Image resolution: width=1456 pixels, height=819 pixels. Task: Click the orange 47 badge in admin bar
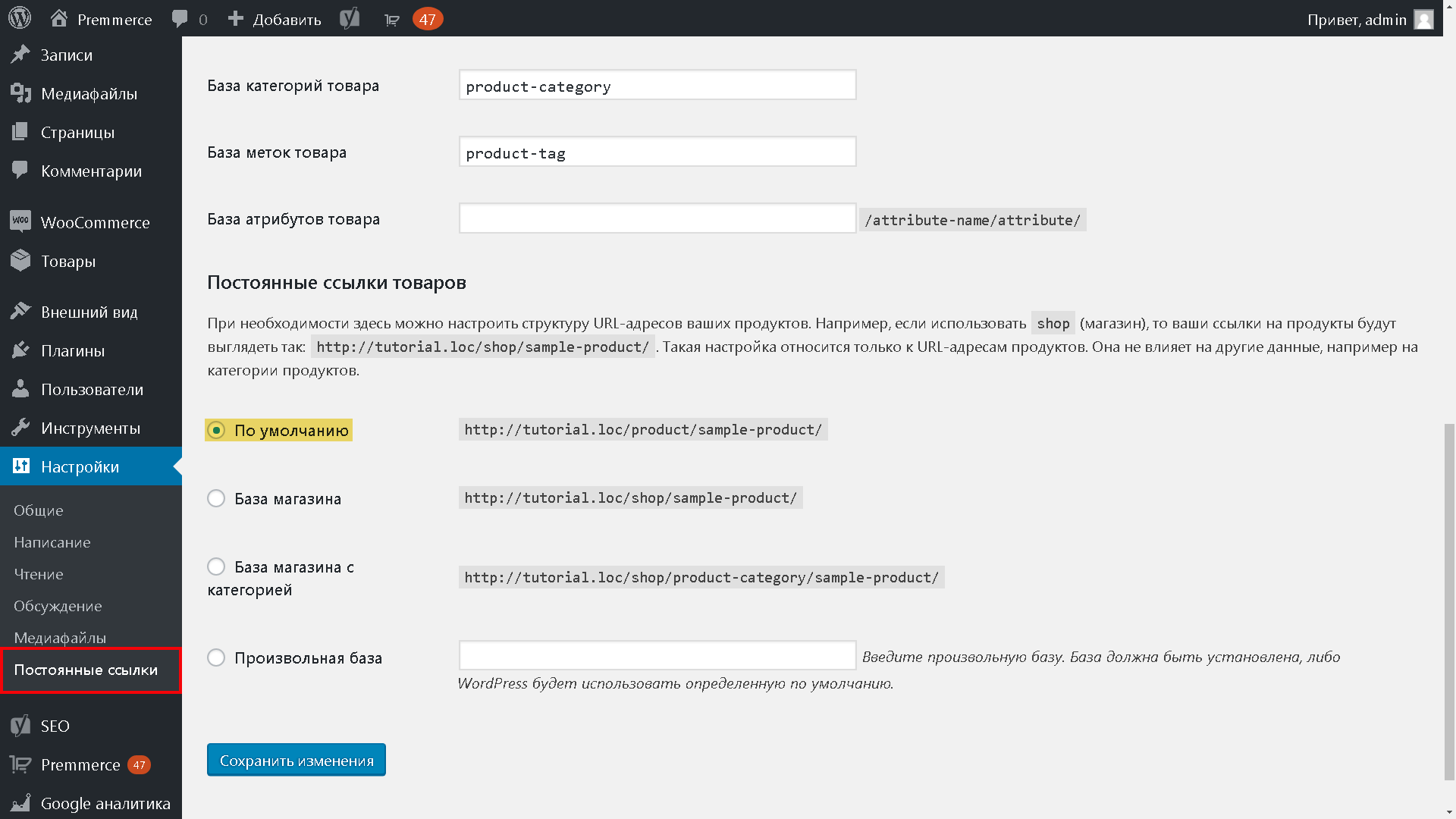point(428,19)
